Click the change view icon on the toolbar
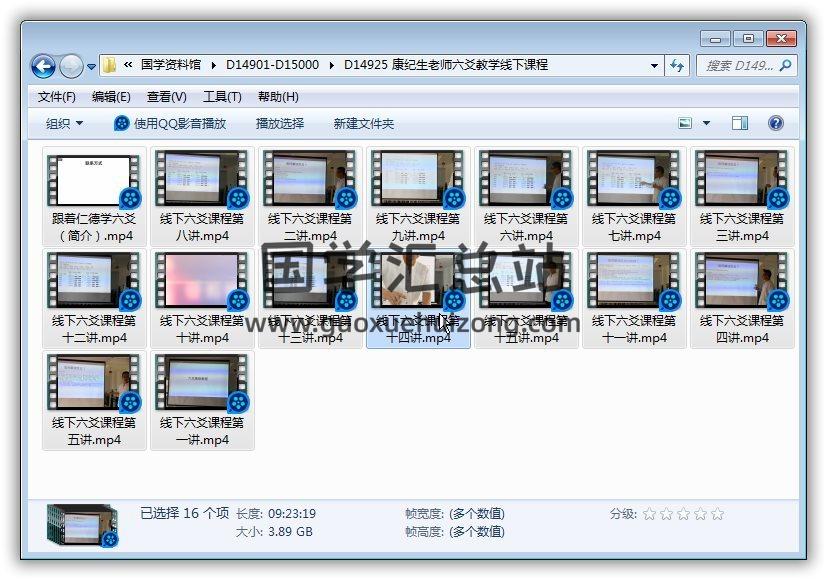 tap(684, 122)
